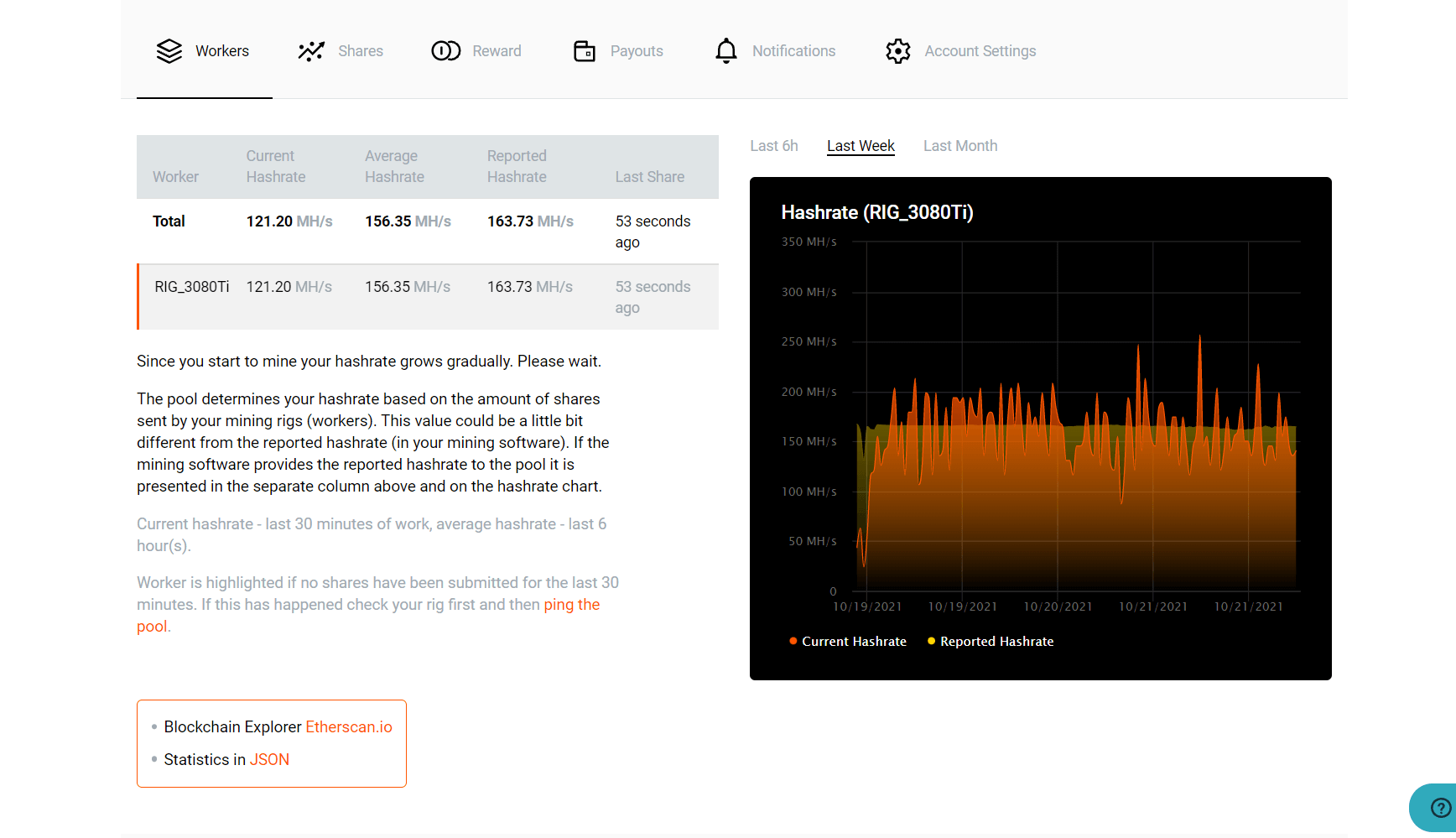The image size is (1456, 838).
Task: Open the Shares tab label
Action: pos(361,51)
